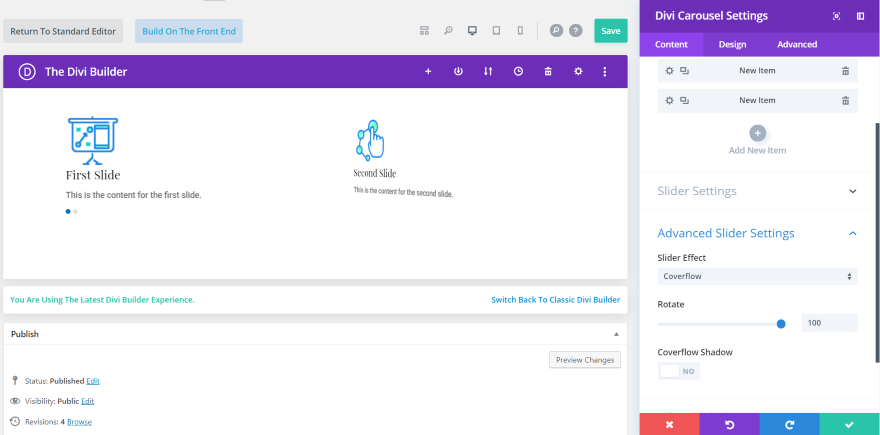Expand the Slider Settings section
This screenshot has height=435, width=880.
pyautogui.click(x=758, y=191)
